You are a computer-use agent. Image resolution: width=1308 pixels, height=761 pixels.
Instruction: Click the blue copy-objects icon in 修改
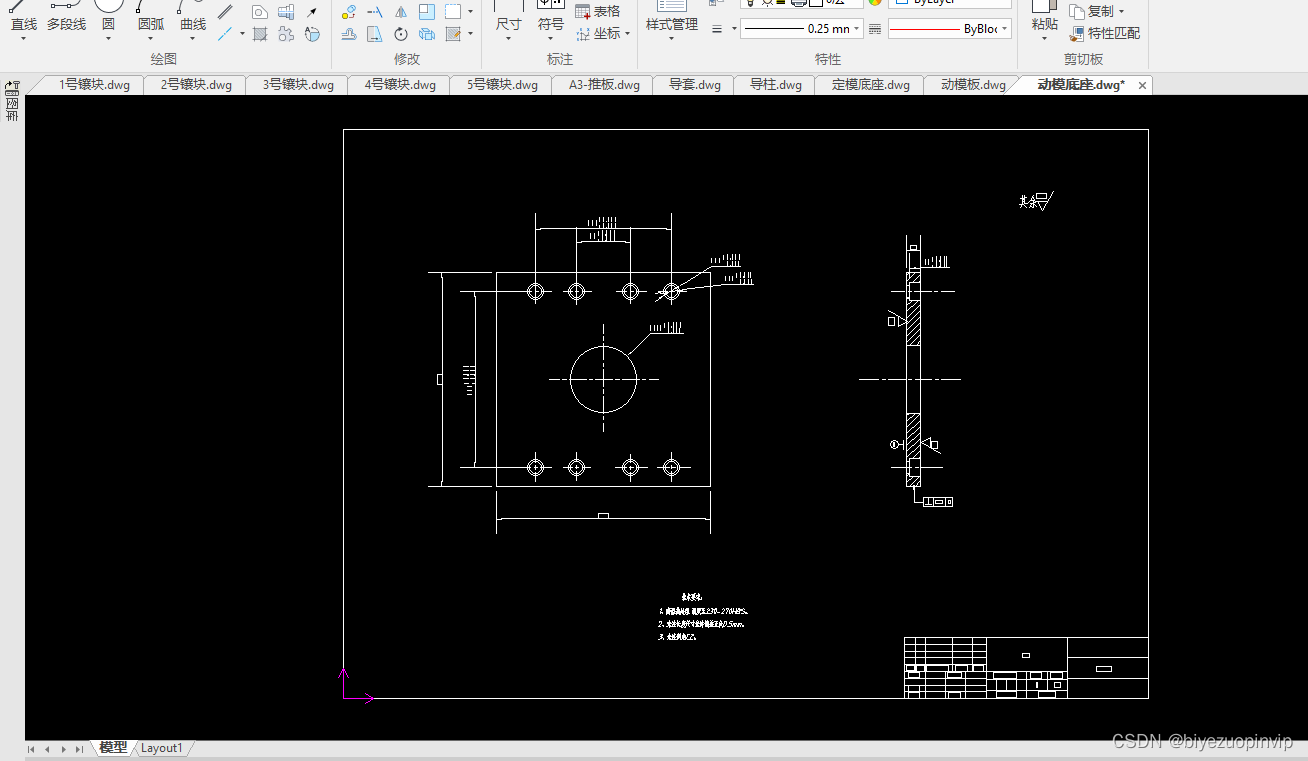coord(427,34)
